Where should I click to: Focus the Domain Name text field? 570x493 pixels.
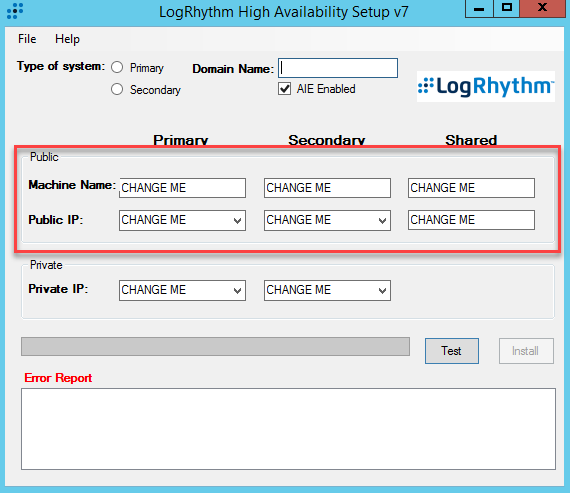[338, 68]
